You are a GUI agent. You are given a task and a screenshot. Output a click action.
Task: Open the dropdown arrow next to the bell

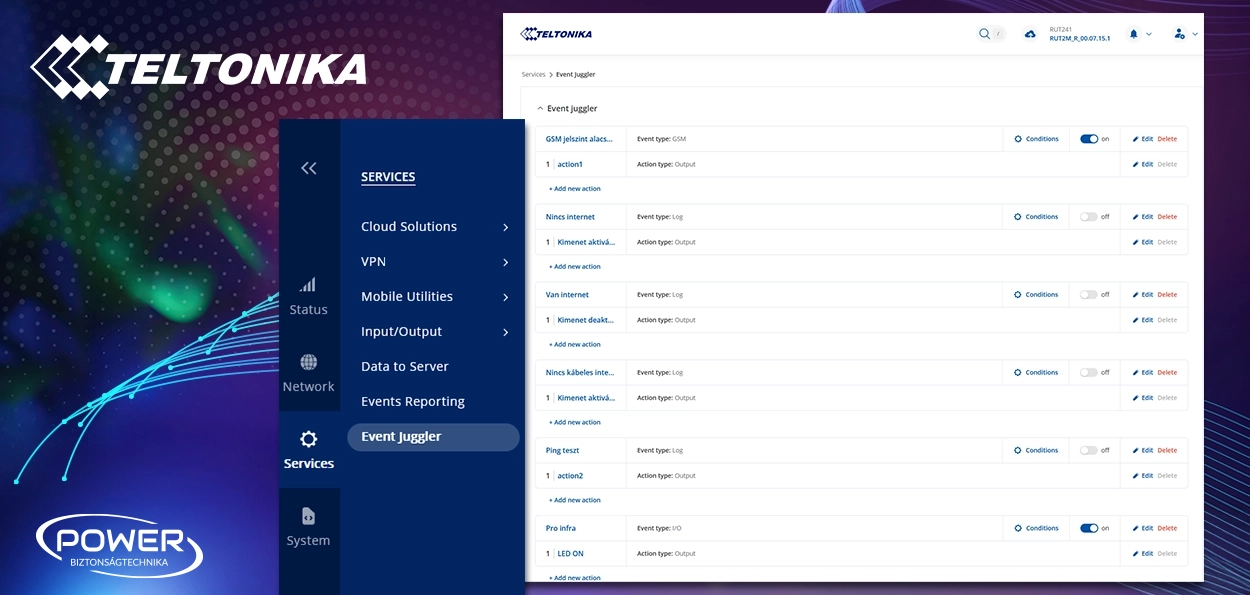[1149, 34]
